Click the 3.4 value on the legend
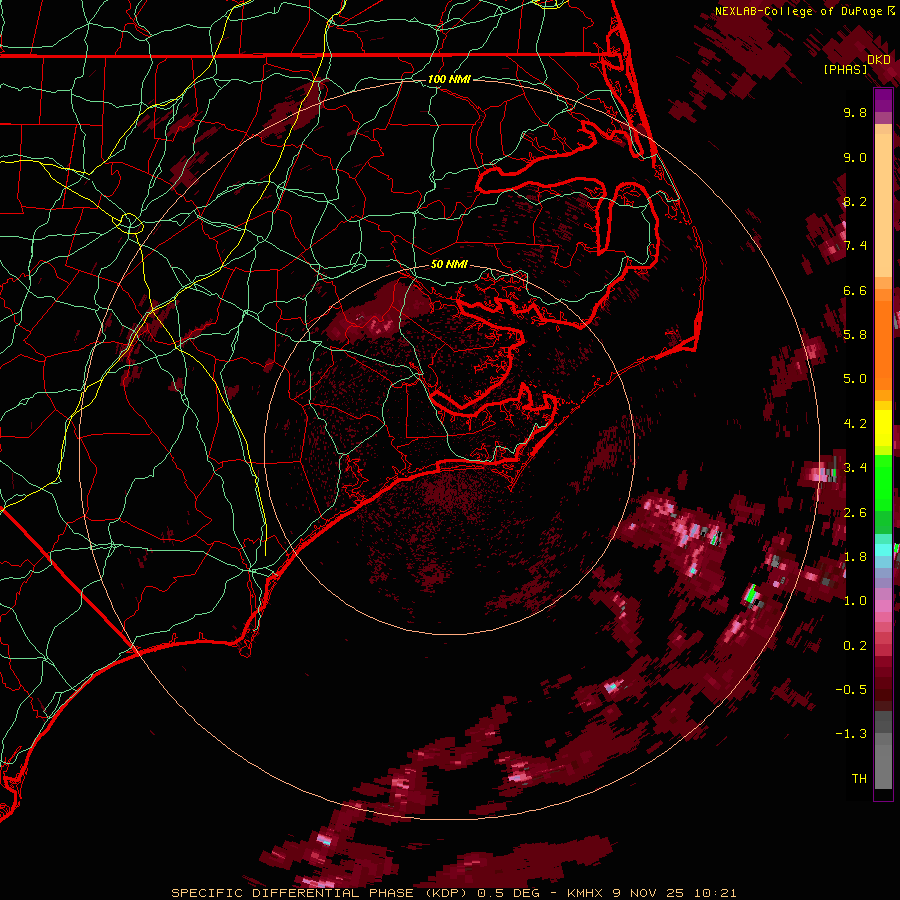 855,468
